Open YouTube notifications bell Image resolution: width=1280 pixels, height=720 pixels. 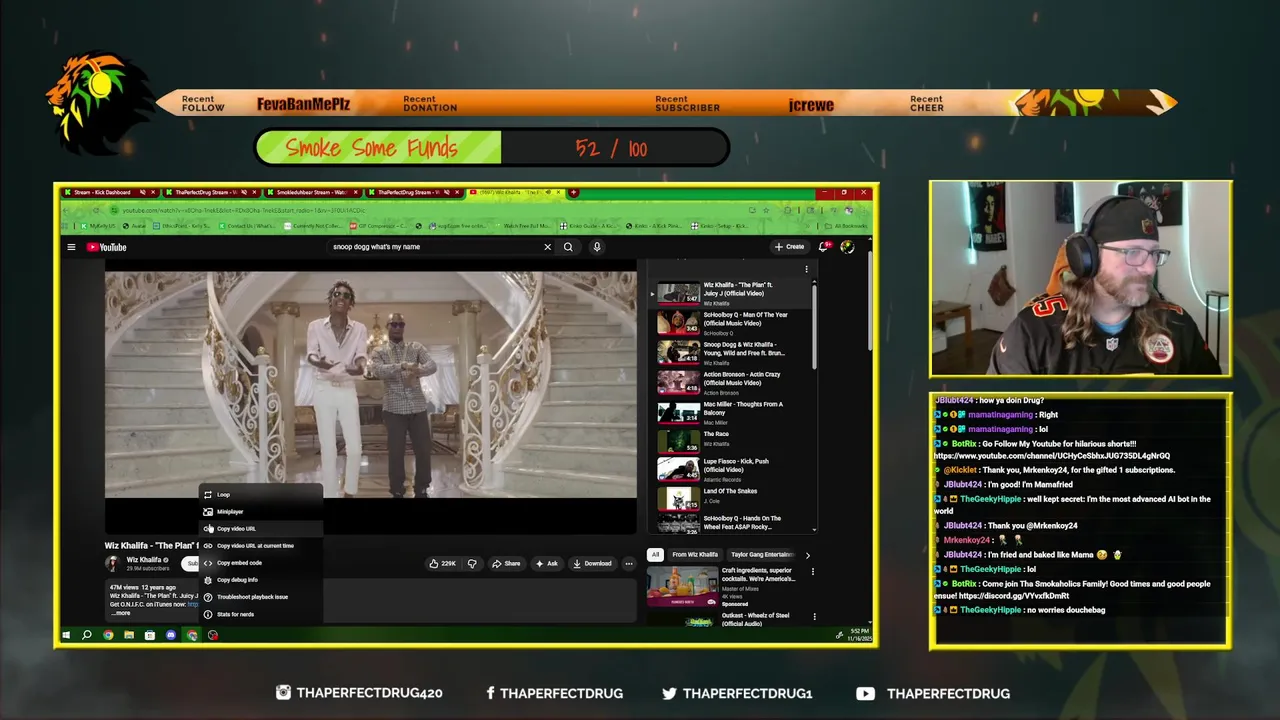(824, 247)
